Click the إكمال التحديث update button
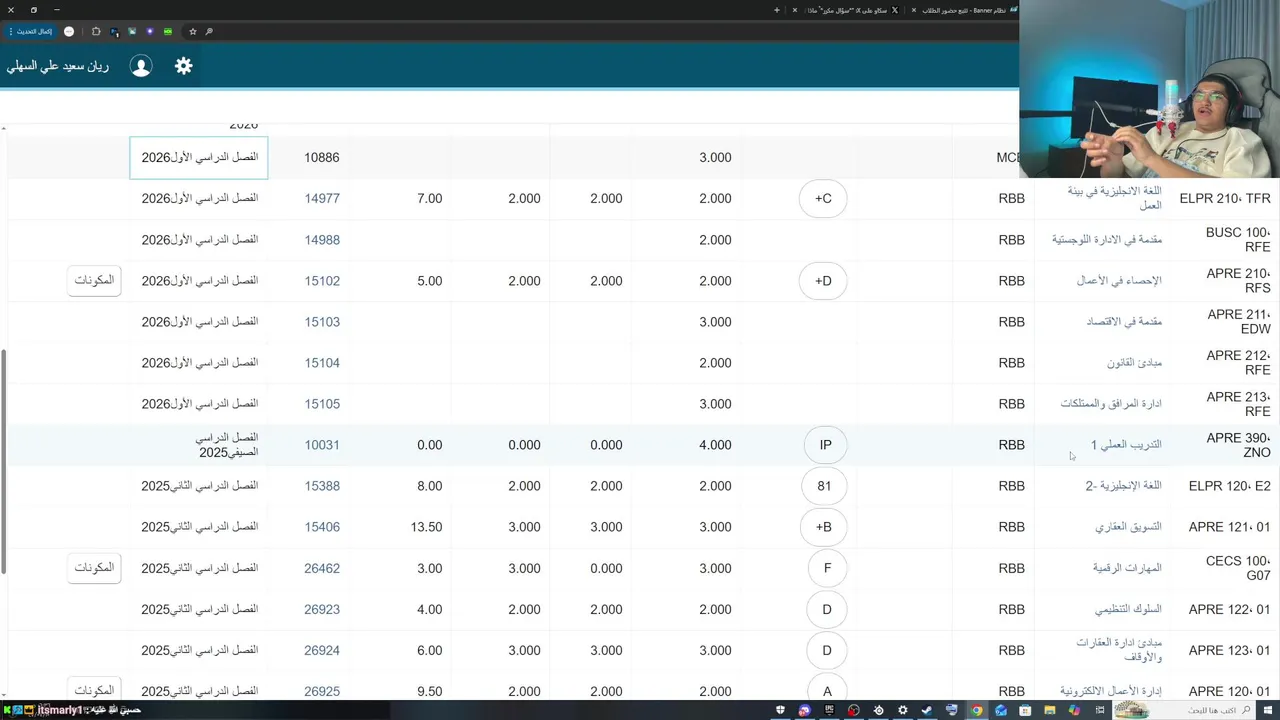The width and height of the screenshot is (1280, 720). 30,31
